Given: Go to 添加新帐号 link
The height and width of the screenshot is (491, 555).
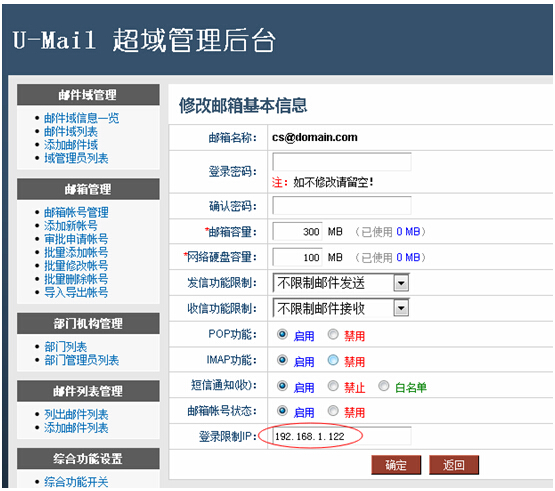Looking at the screenshot, I should point(71,225).
